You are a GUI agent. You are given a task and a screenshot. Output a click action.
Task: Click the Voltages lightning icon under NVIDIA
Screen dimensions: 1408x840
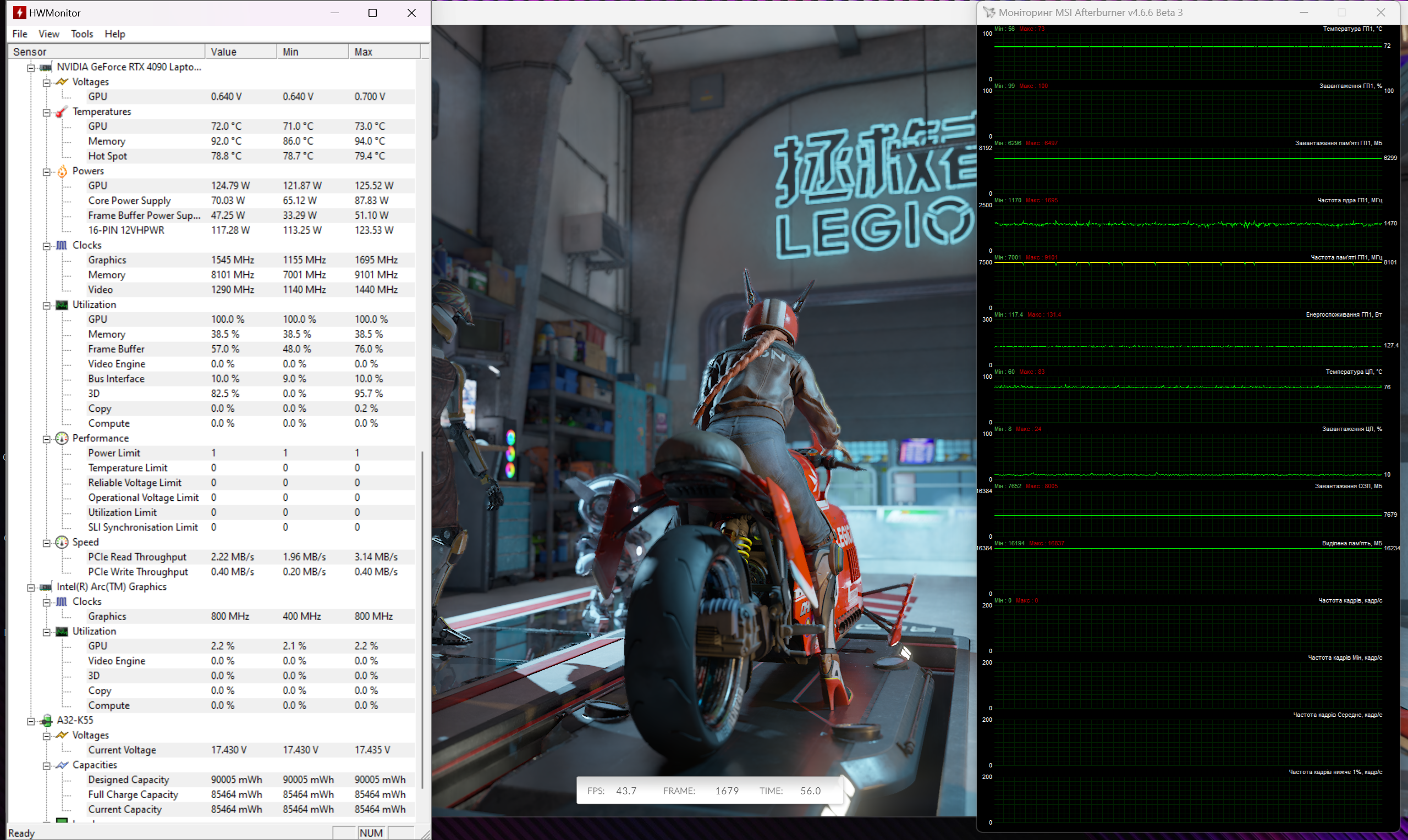point(62,82)
